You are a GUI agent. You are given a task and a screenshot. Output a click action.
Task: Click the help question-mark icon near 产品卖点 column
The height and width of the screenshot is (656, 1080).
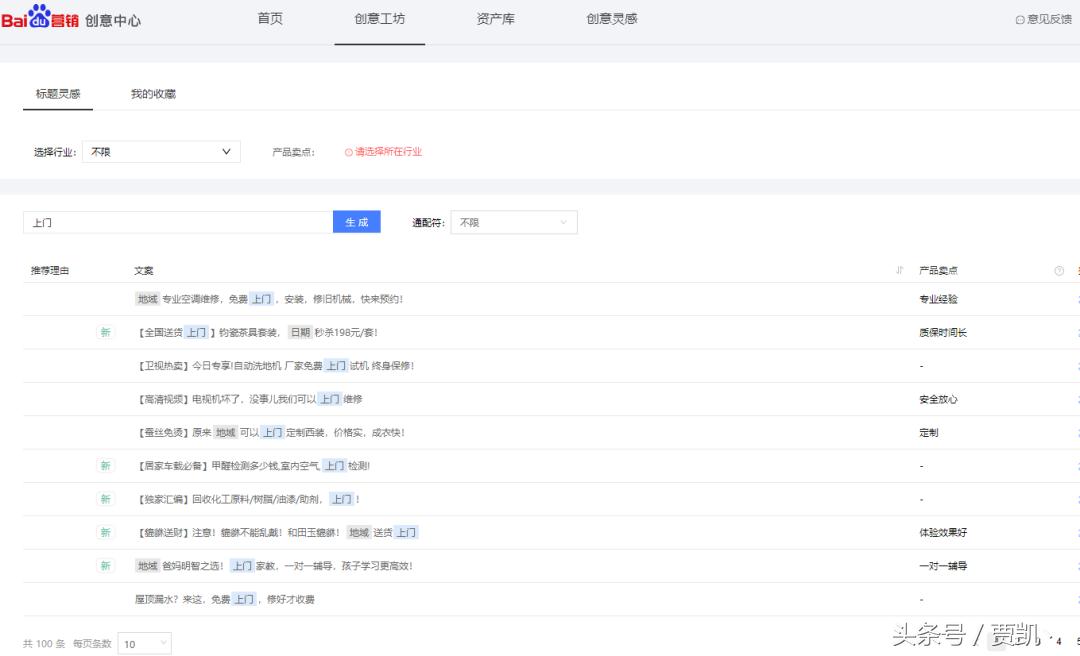pyautogui.click(x=1059, y=270)
